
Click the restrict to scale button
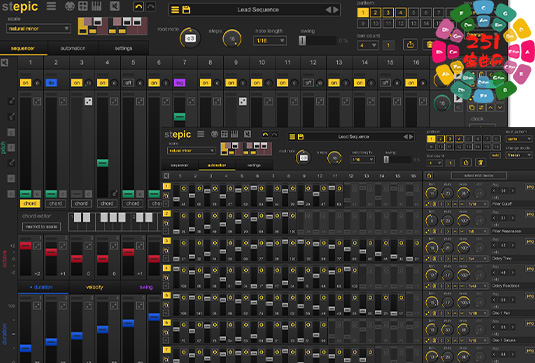coord(42,227)
